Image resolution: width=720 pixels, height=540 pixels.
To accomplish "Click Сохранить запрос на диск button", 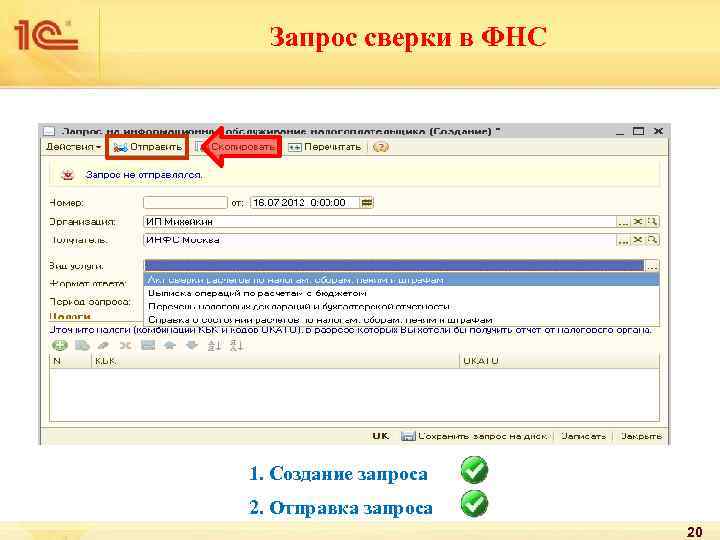I will tap(474, 436).
